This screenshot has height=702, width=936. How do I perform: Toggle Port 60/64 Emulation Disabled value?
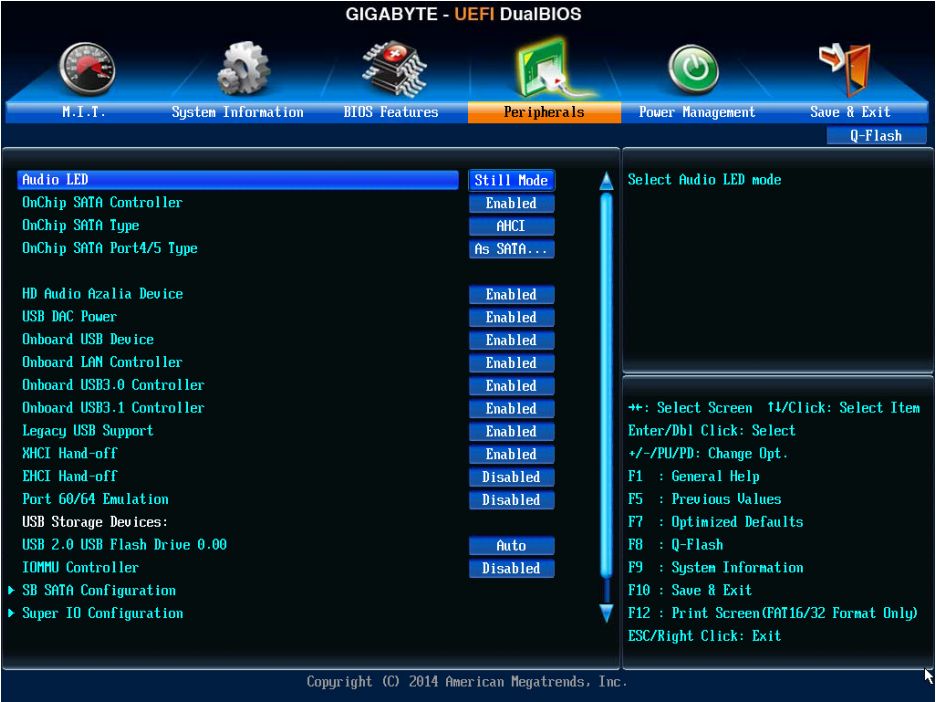point(512,500)
